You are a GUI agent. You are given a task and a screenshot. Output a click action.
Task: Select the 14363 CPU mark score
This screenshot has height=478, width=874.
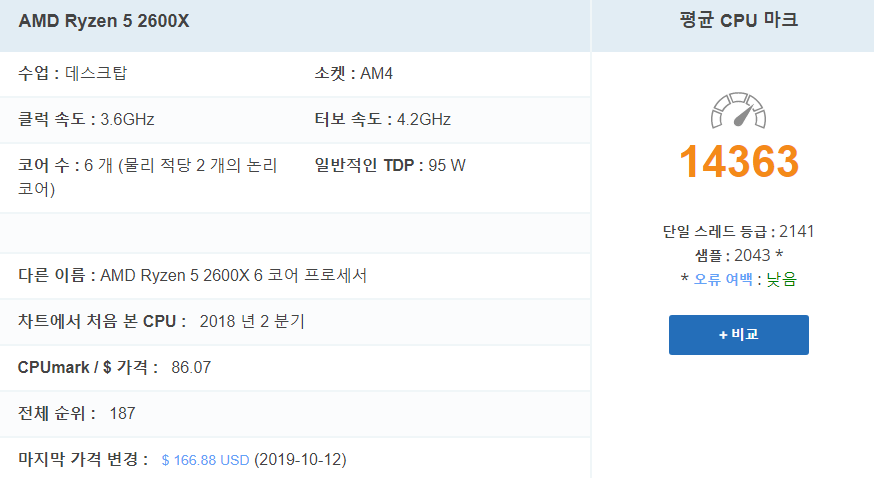[x=739, y=162]
